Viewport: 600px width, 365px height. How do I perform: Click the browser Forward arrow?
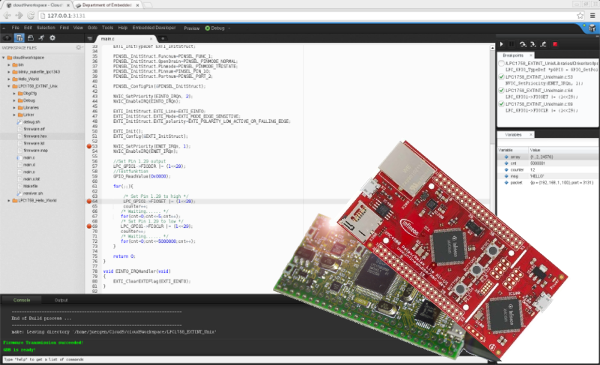[19, 16]
